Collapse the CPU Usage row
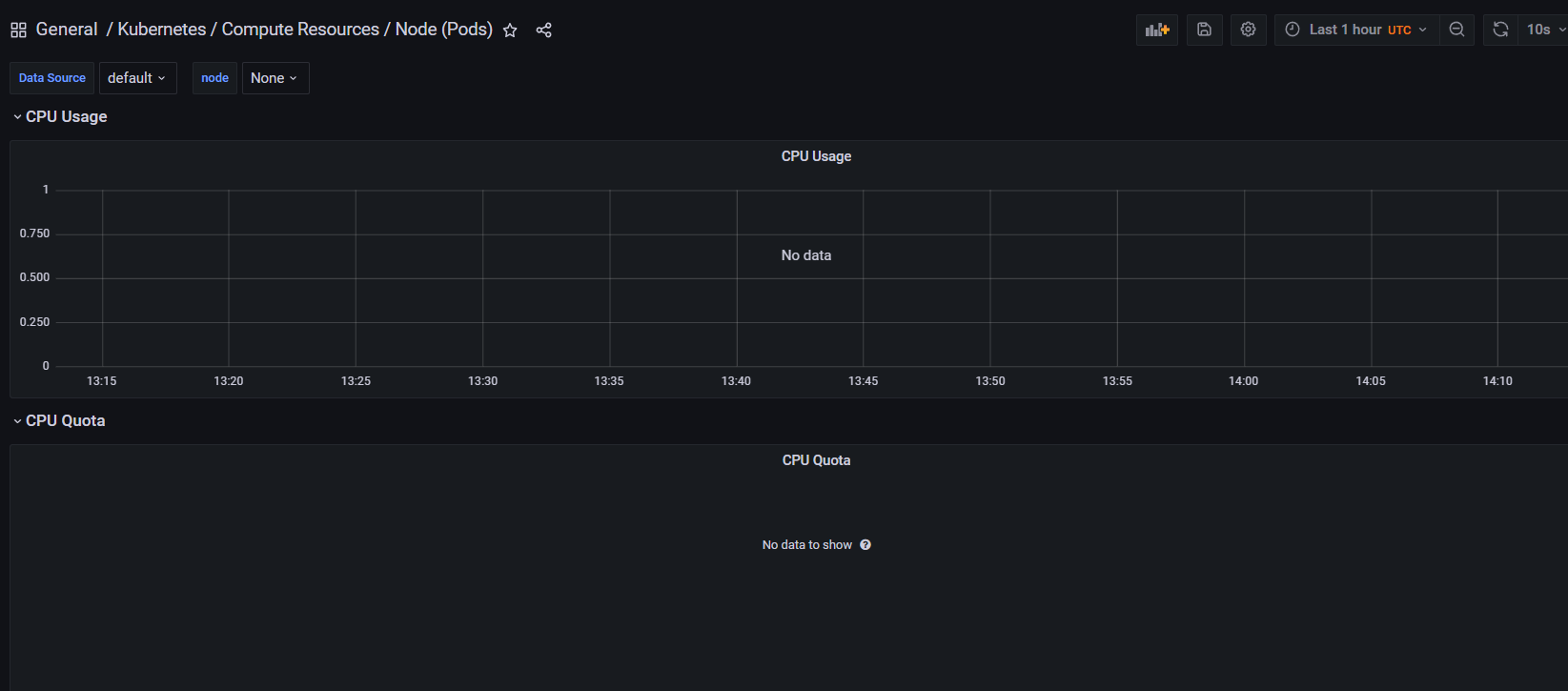 pyautogui.click(x=59, y=116)
